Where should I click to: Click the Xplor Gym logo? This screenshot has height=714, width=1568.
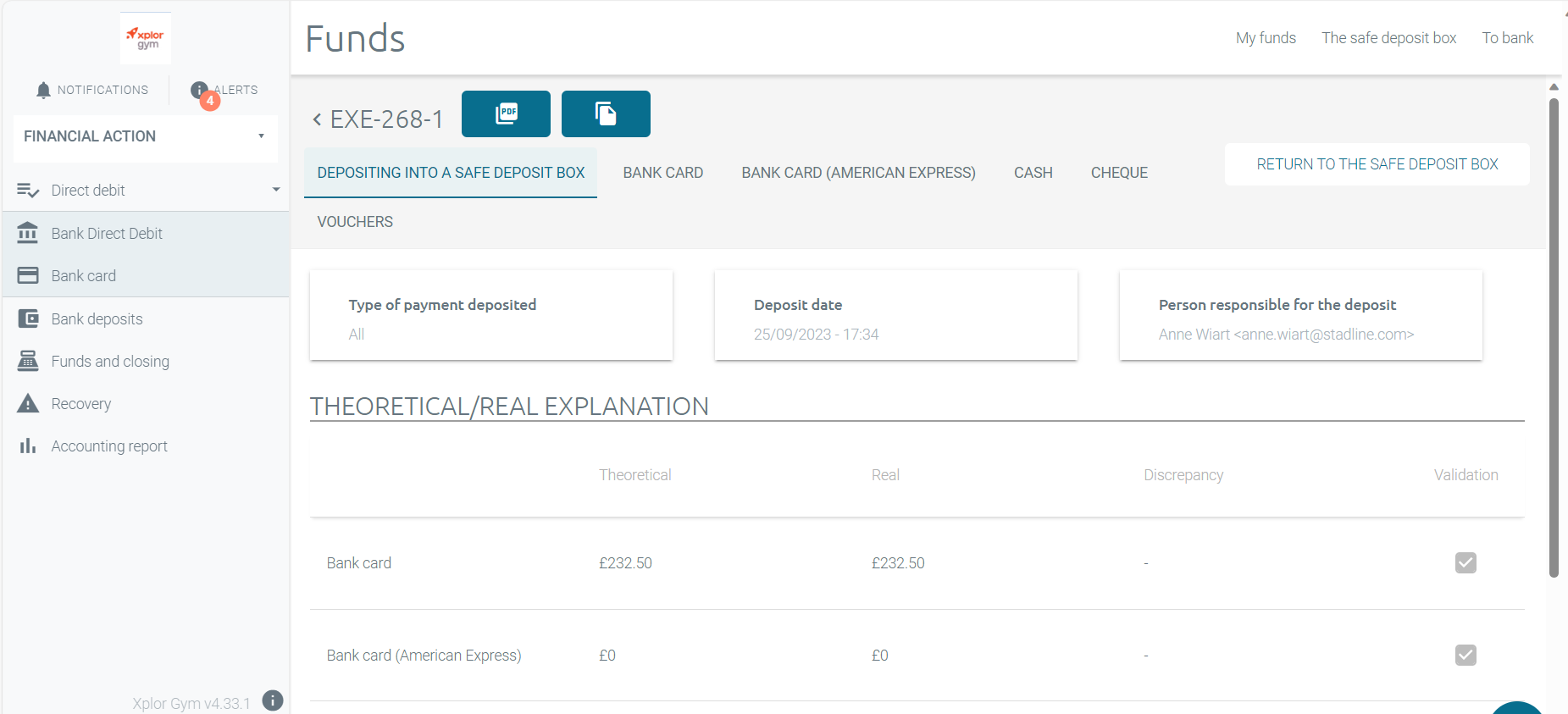click(146, 38)
